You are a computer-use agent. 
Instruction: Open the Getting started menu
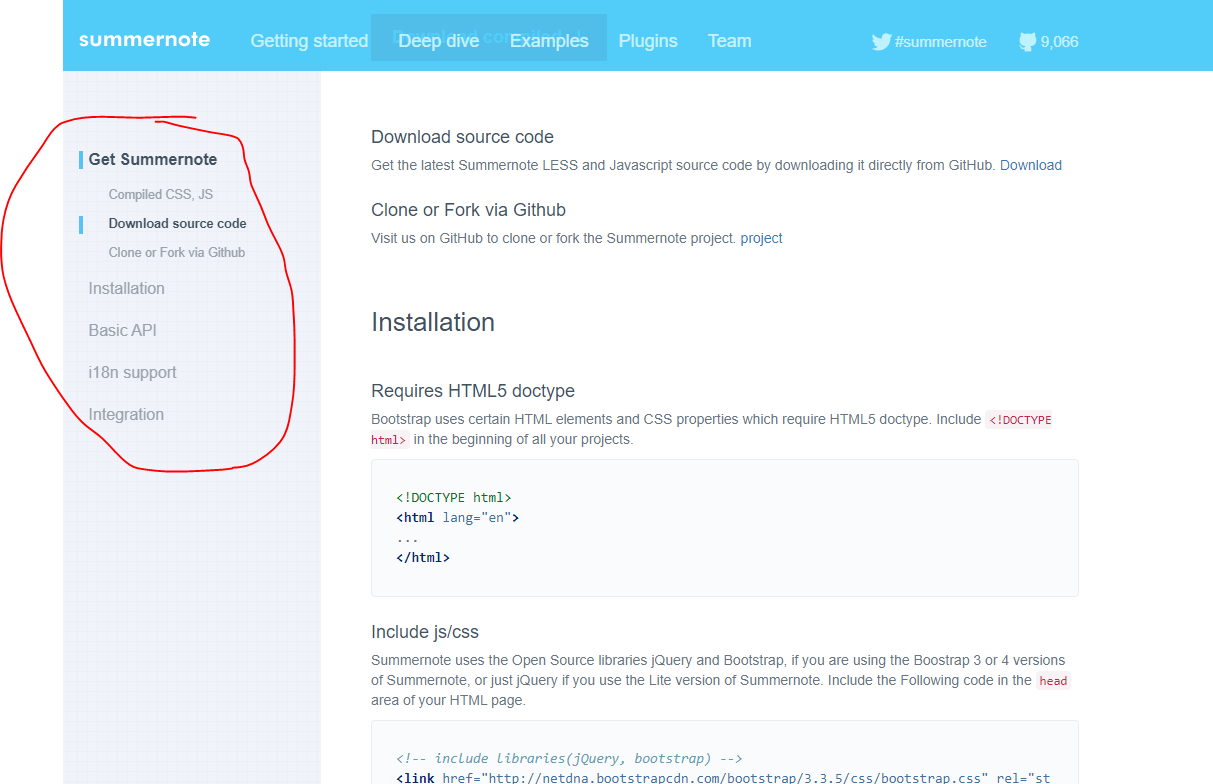click(x=309, y=41)
